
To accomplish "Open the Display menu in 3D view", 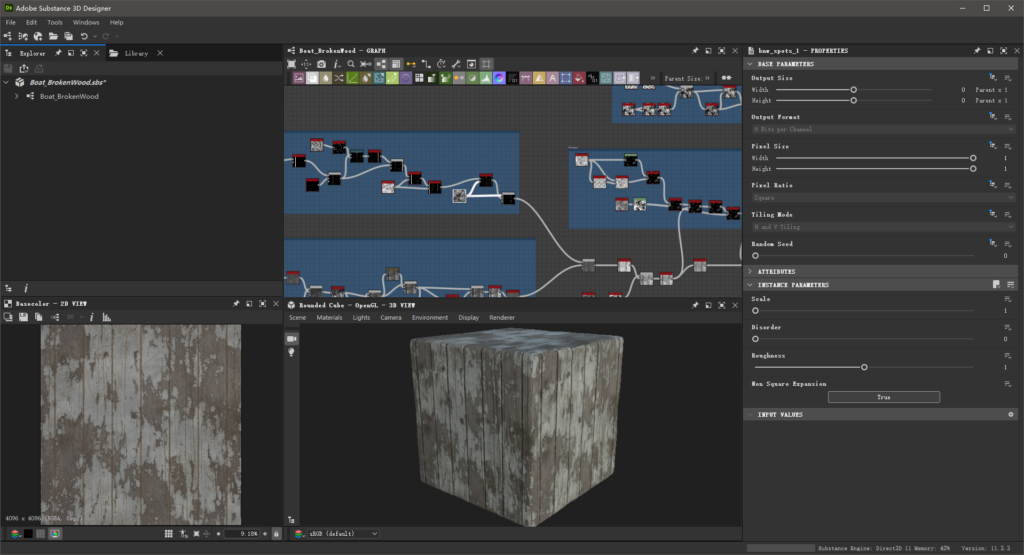I will coord(468,317).
